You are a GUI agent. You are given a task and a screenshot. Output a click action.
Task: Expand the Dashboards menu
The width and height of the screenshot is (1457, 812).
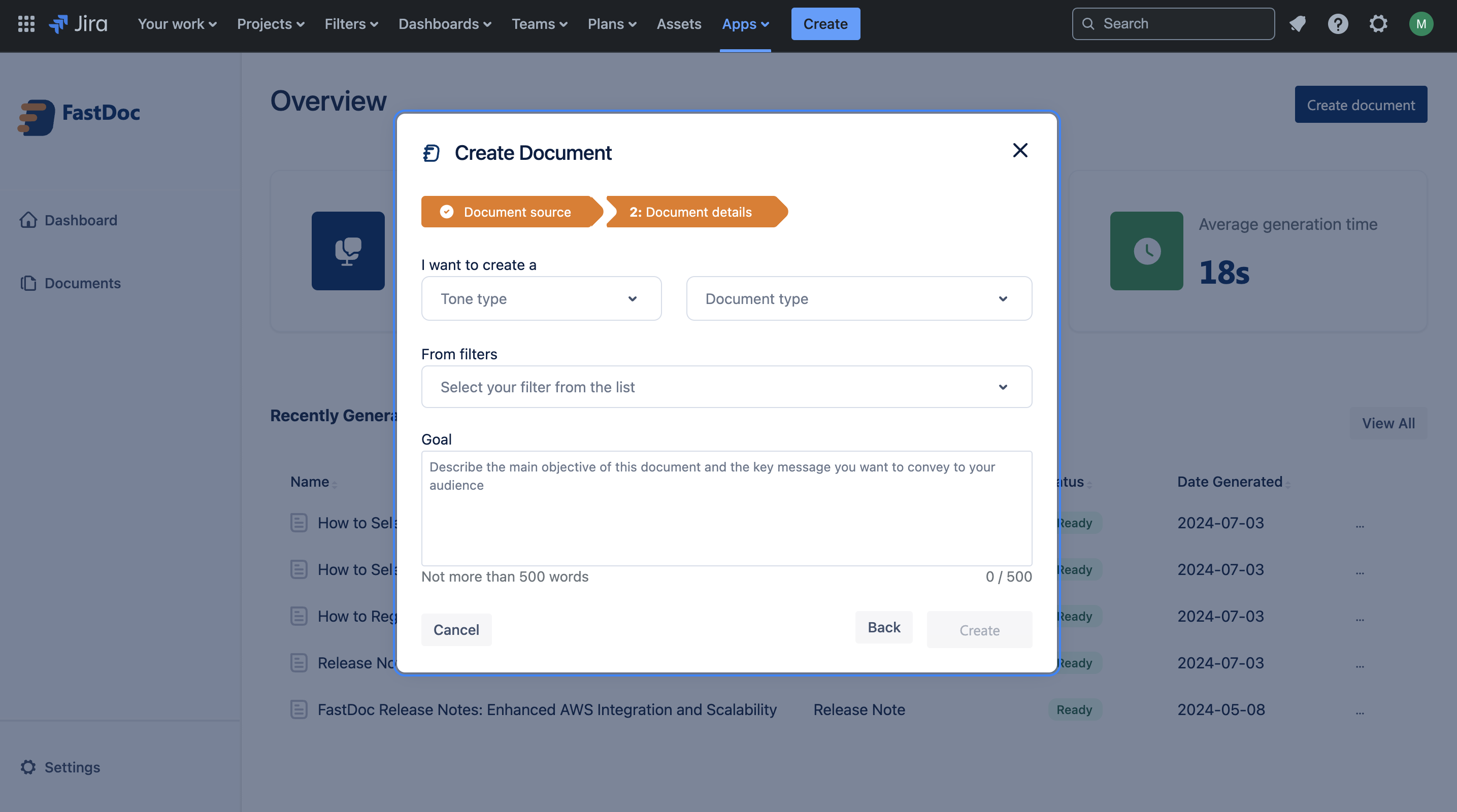[x=445, y=24]
